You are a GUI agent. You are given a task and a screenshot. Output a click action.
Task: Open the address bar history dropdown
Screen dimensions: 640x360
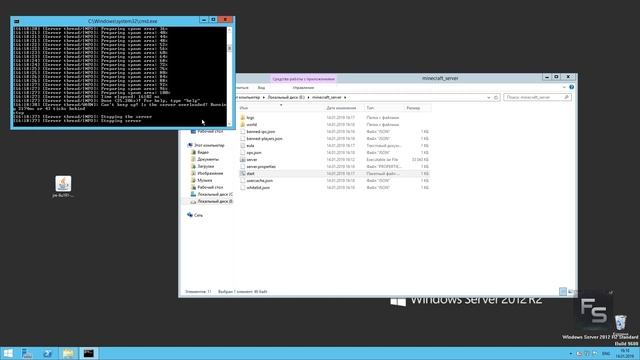[489, 98]
